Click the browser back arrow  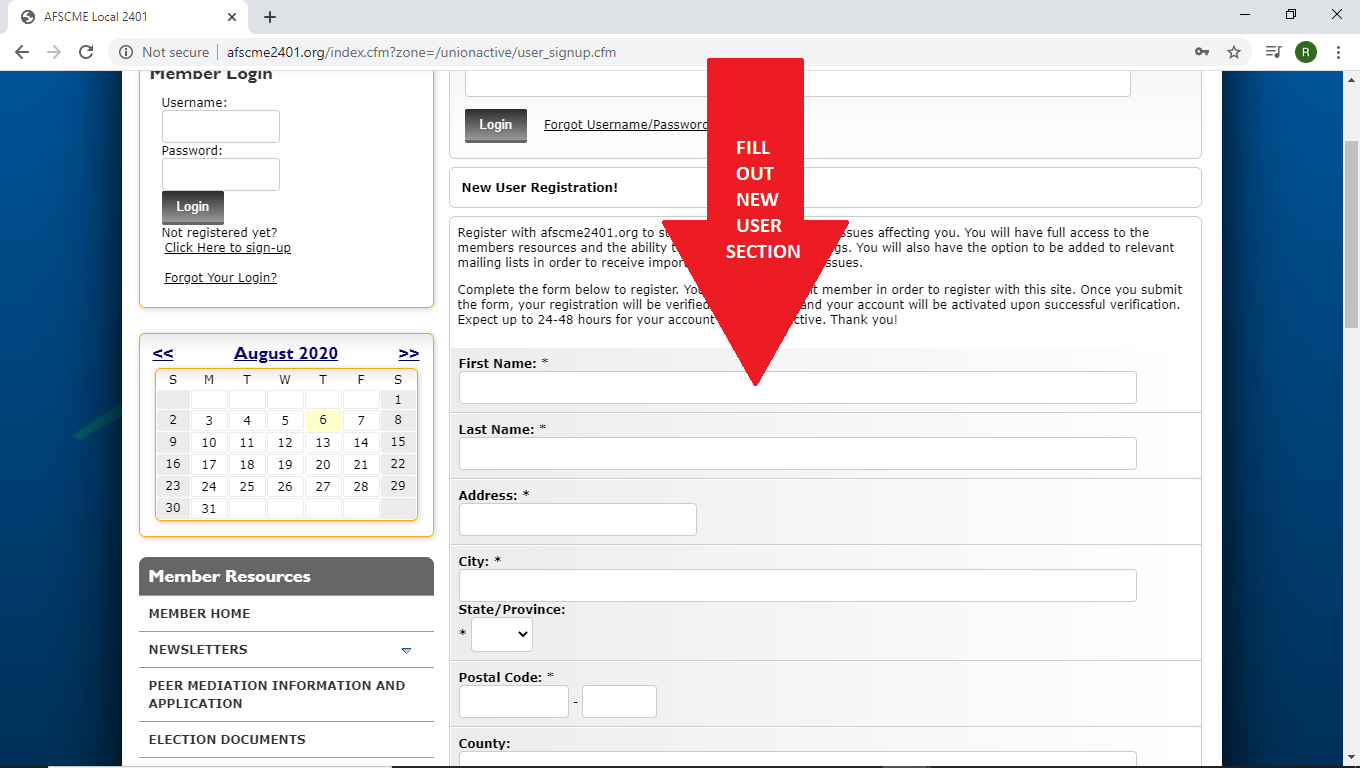(x=22, y=52)
